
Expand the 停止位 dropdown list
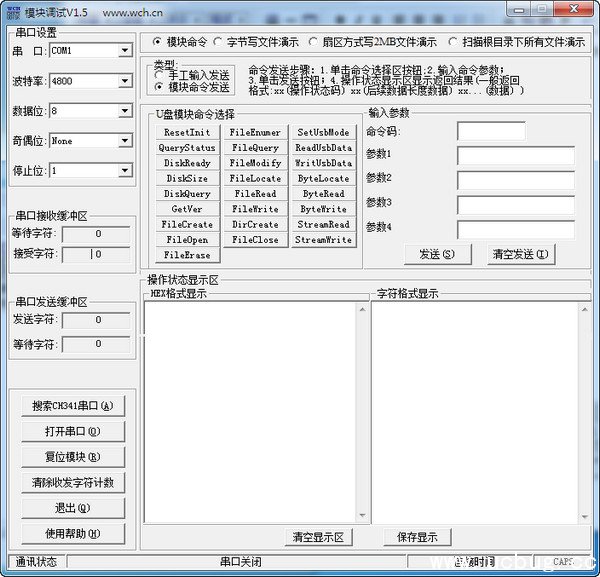tap(125, 171)
